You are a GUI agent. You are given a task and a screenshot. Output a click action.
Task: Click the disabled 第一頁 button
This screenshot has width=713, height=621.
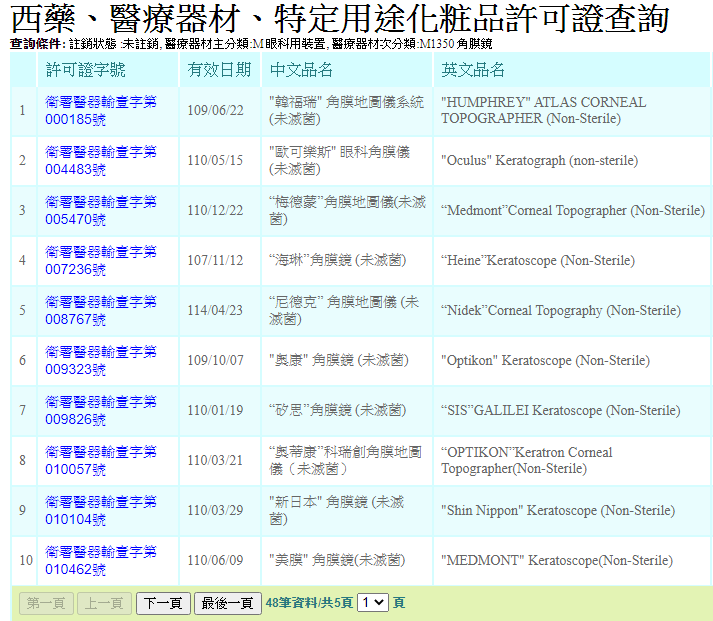tap(46, 603)
